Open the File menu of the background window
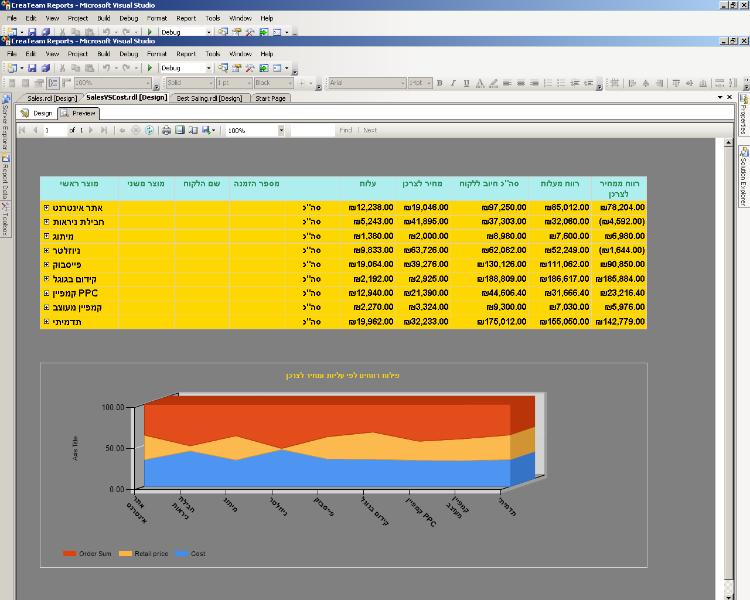The height and width of the screenshot is (600, 750). pos(12,18)
